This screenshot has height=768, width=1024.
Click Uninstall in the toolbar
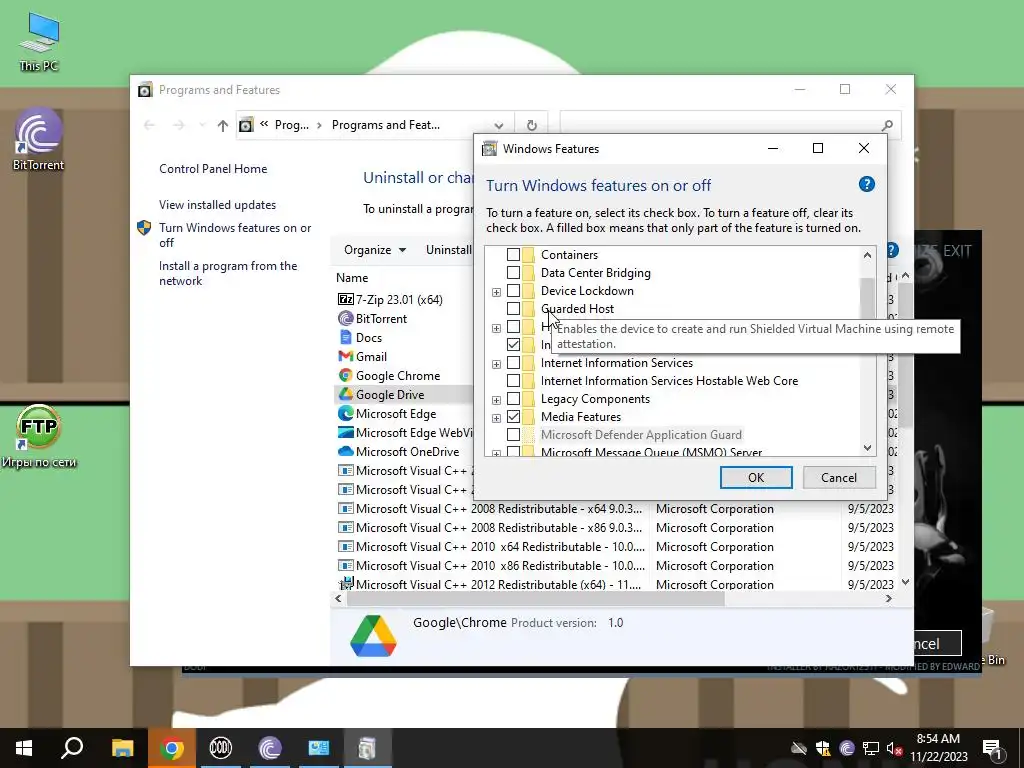[448, 250]
